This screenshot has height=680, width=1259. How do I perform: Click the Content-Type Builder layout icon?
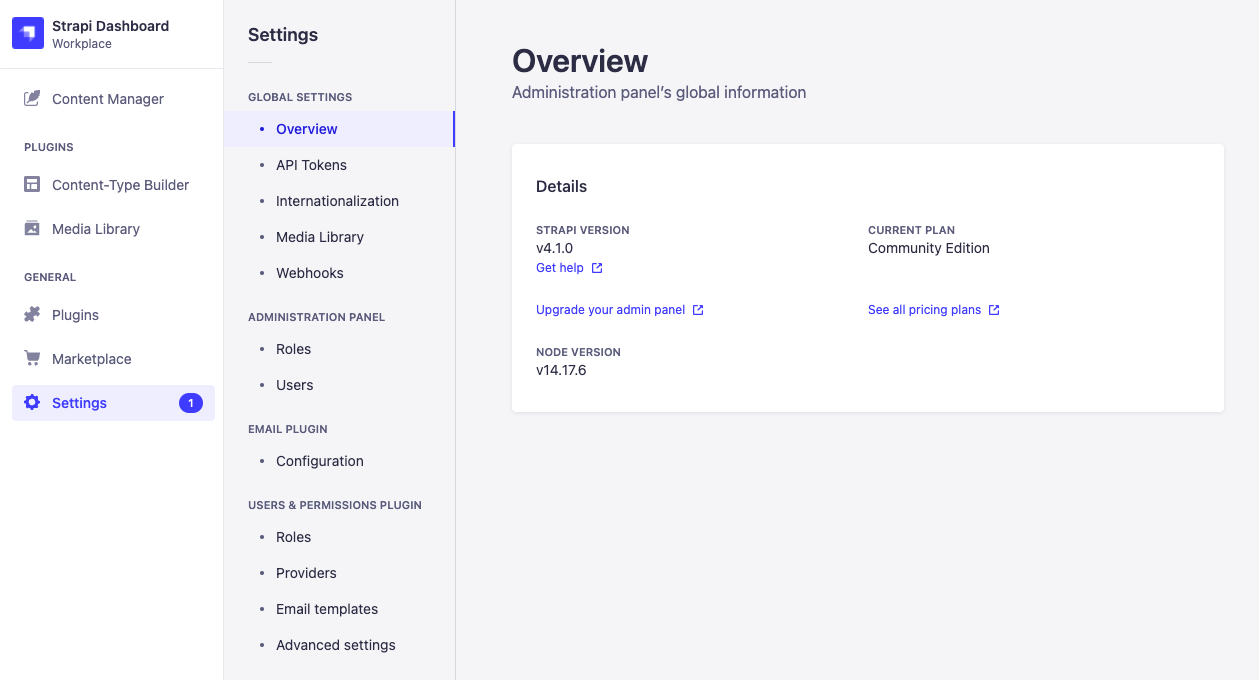pyautogui.click(x=32, y=184)
